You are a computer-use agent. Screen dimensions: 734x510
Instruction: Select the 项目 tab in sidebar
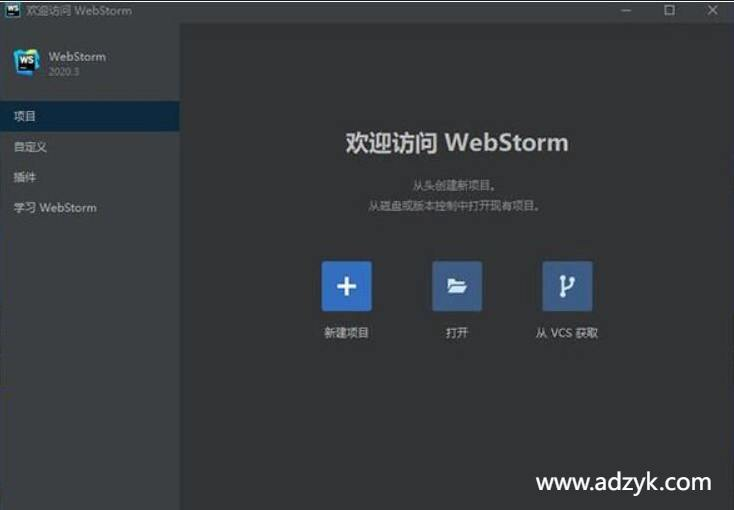pyautogui.click(x=90, y=116)
